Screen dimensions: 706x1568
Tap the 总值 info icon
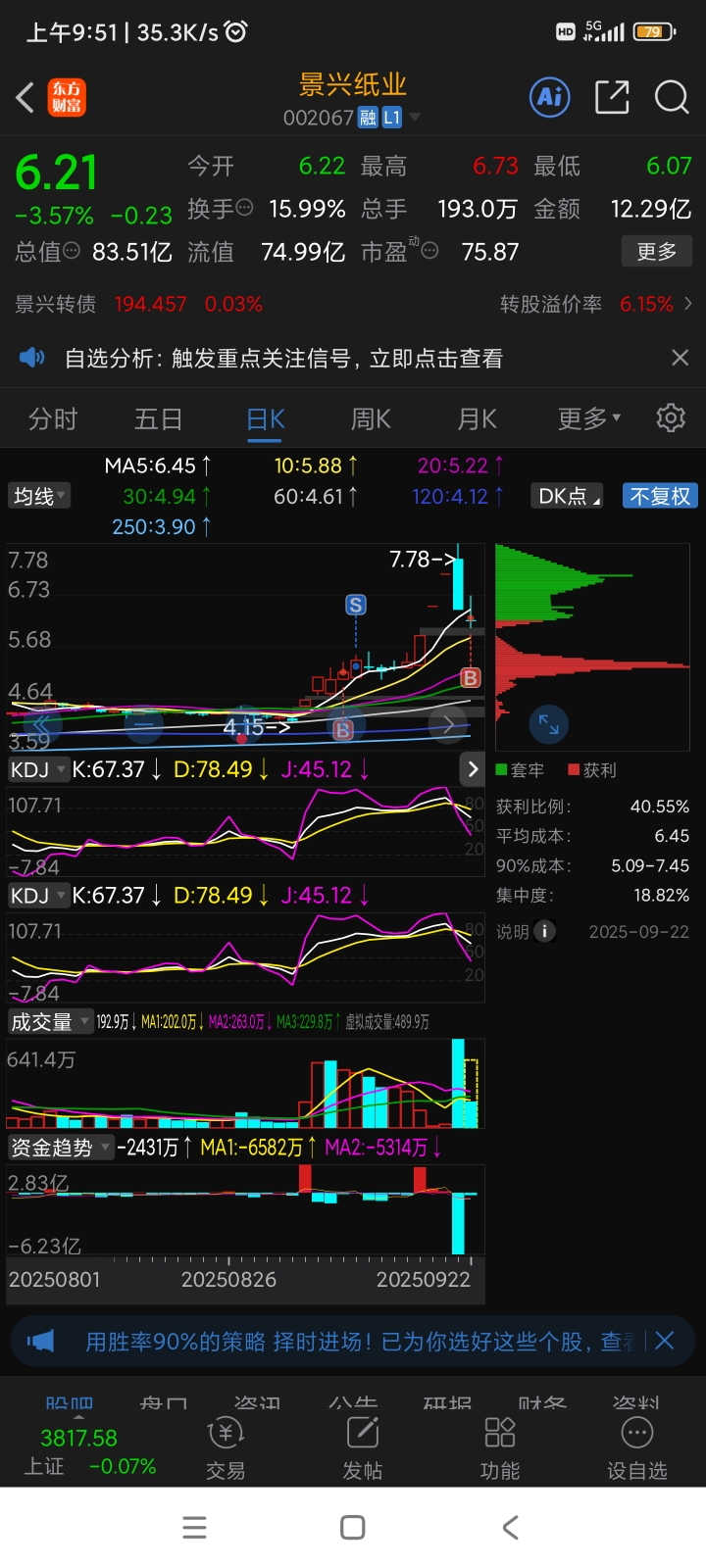click(x=72, y=251)
